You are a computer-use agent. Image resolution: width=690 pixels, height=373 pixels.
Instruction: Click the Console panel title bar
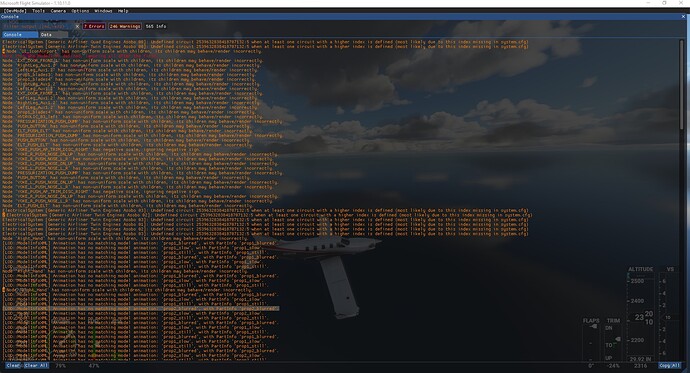point(343,17)
